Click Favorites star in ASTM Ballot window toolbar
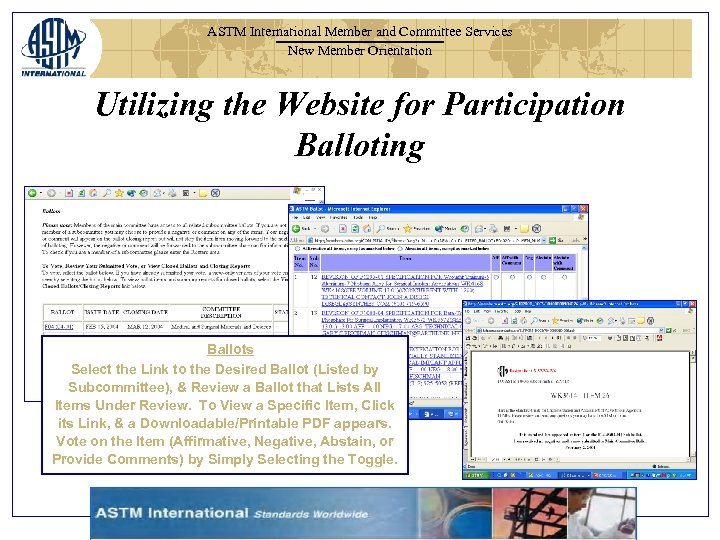This screenshot has width=720, height=540. pyautogui.click(x=408, y=229)
